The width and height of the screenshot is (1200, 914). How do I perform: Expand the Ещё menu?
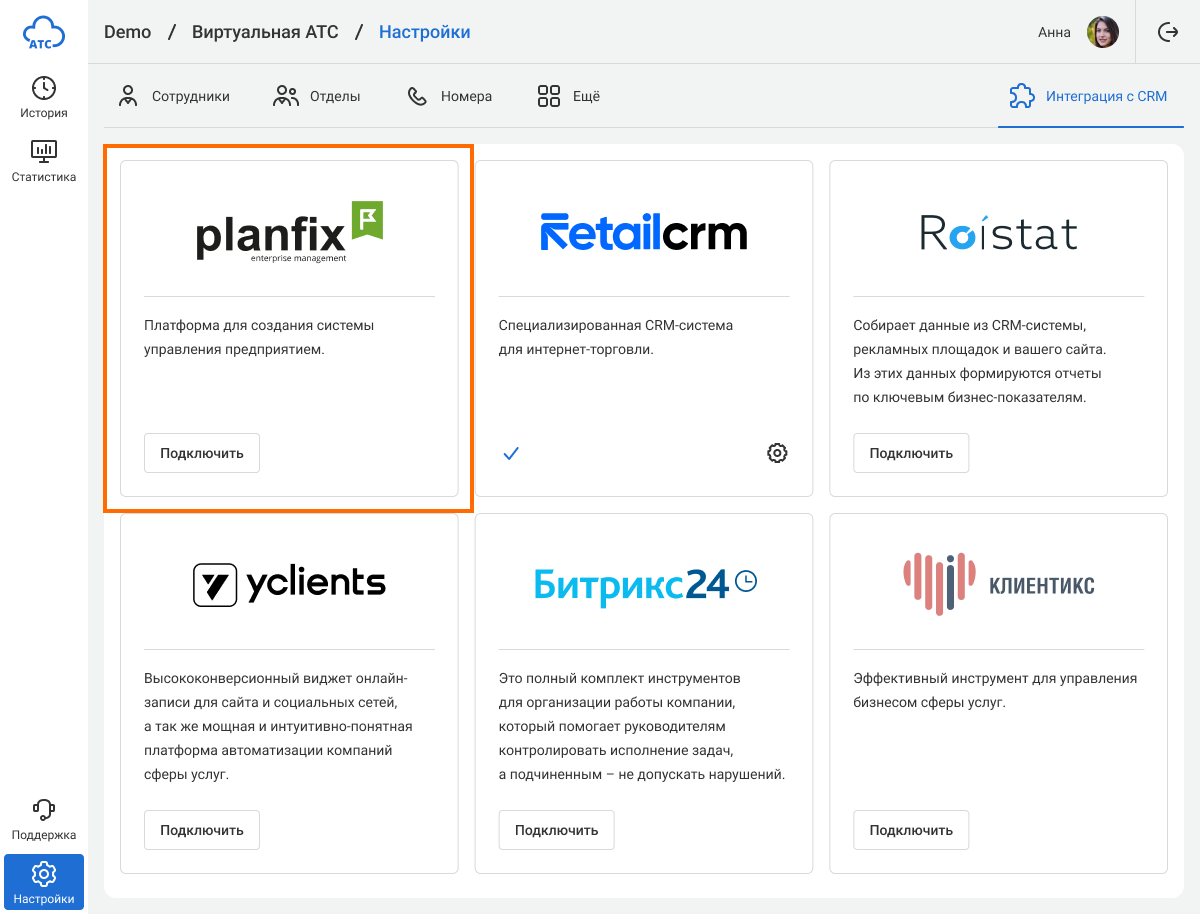pos(568,97)
